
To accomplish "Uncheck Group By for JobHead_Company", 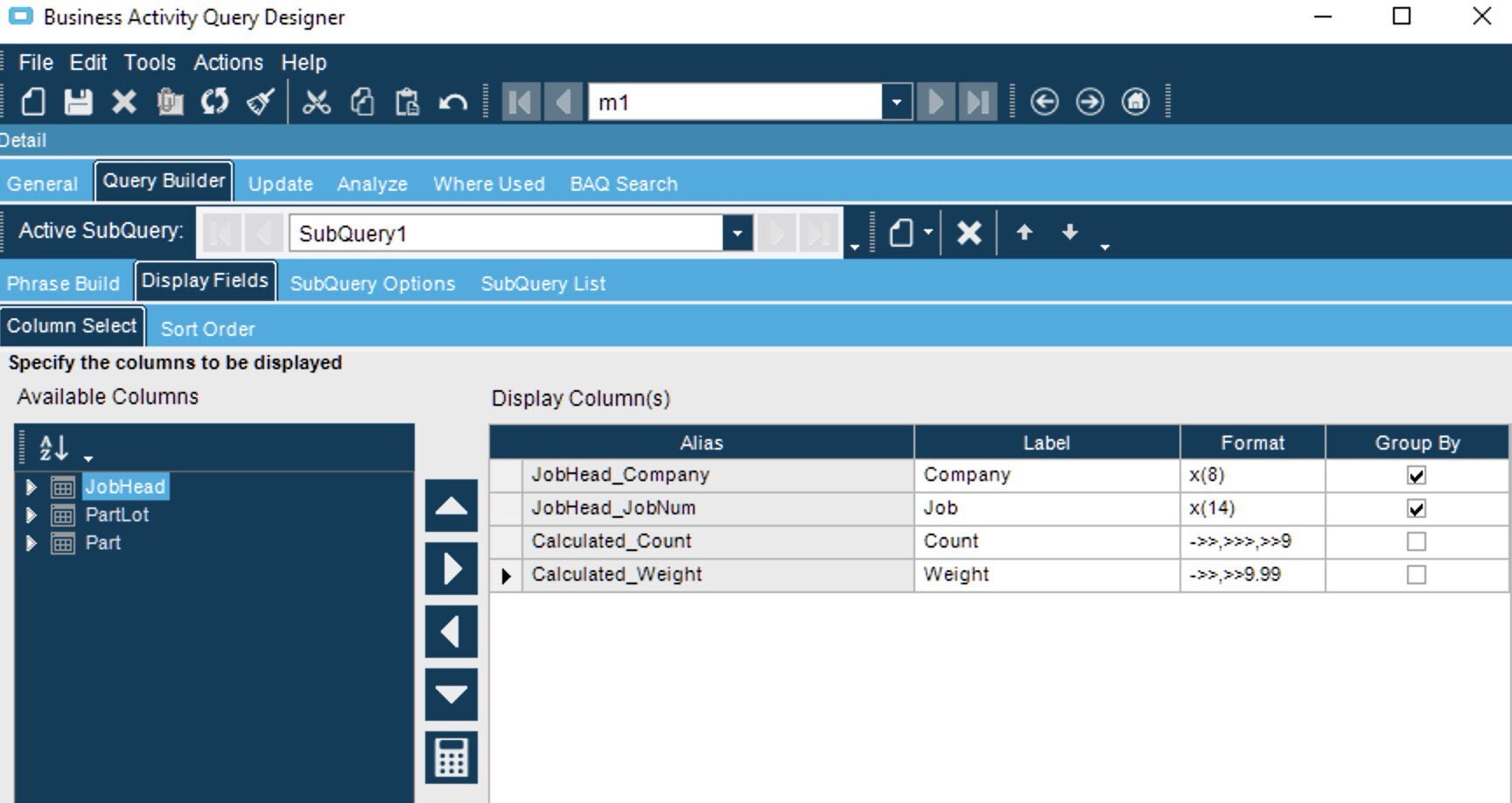I will click(x=1416, y=475).
